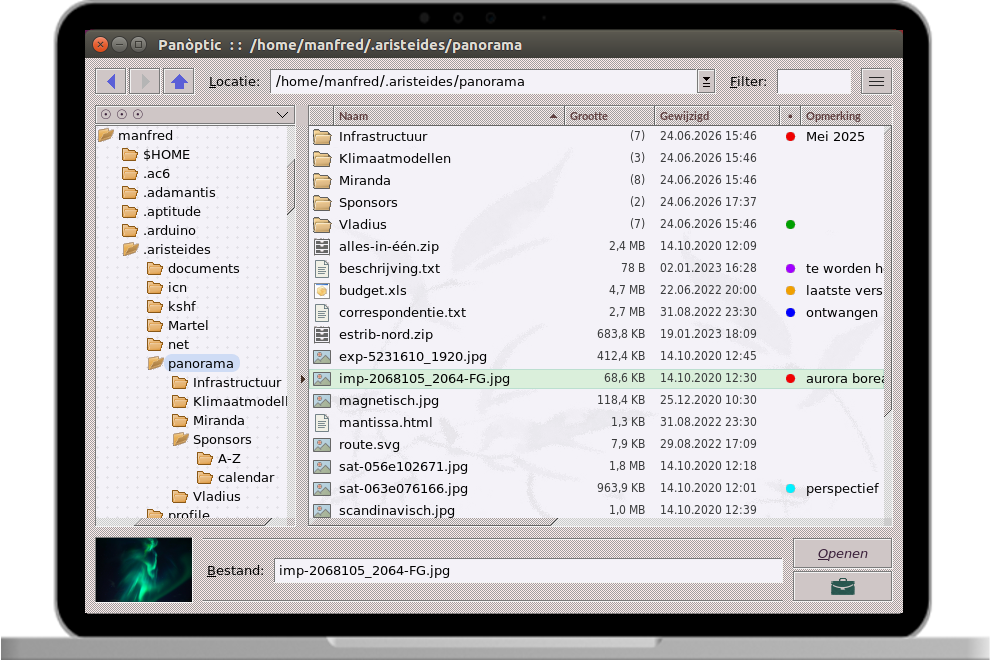Click the file list horizontal scrollbar
The width and height of the screenshot is (990, 660).
tap(433, 522)
